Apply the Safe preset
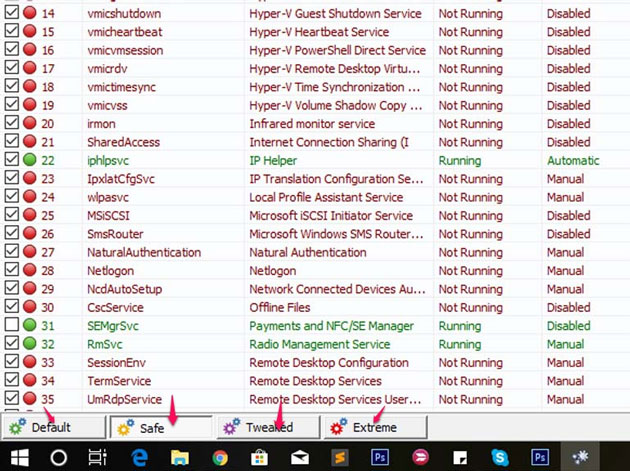Viewport: 630px width, 471px height. [x=161, y=427]
